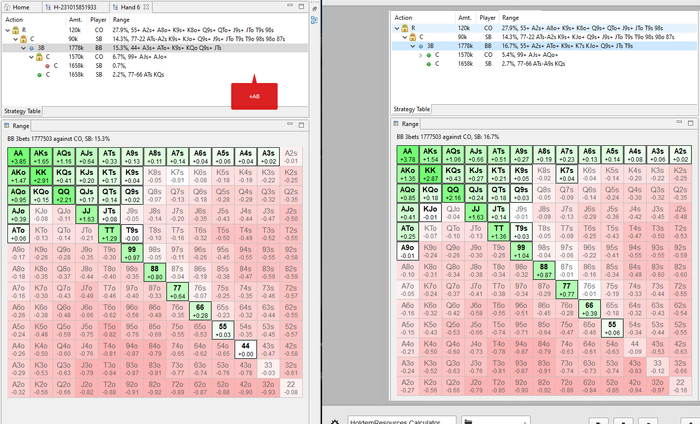The image size is (700, 424).
Task: Collapse the R node in left window
Action: tap(8, 30)
